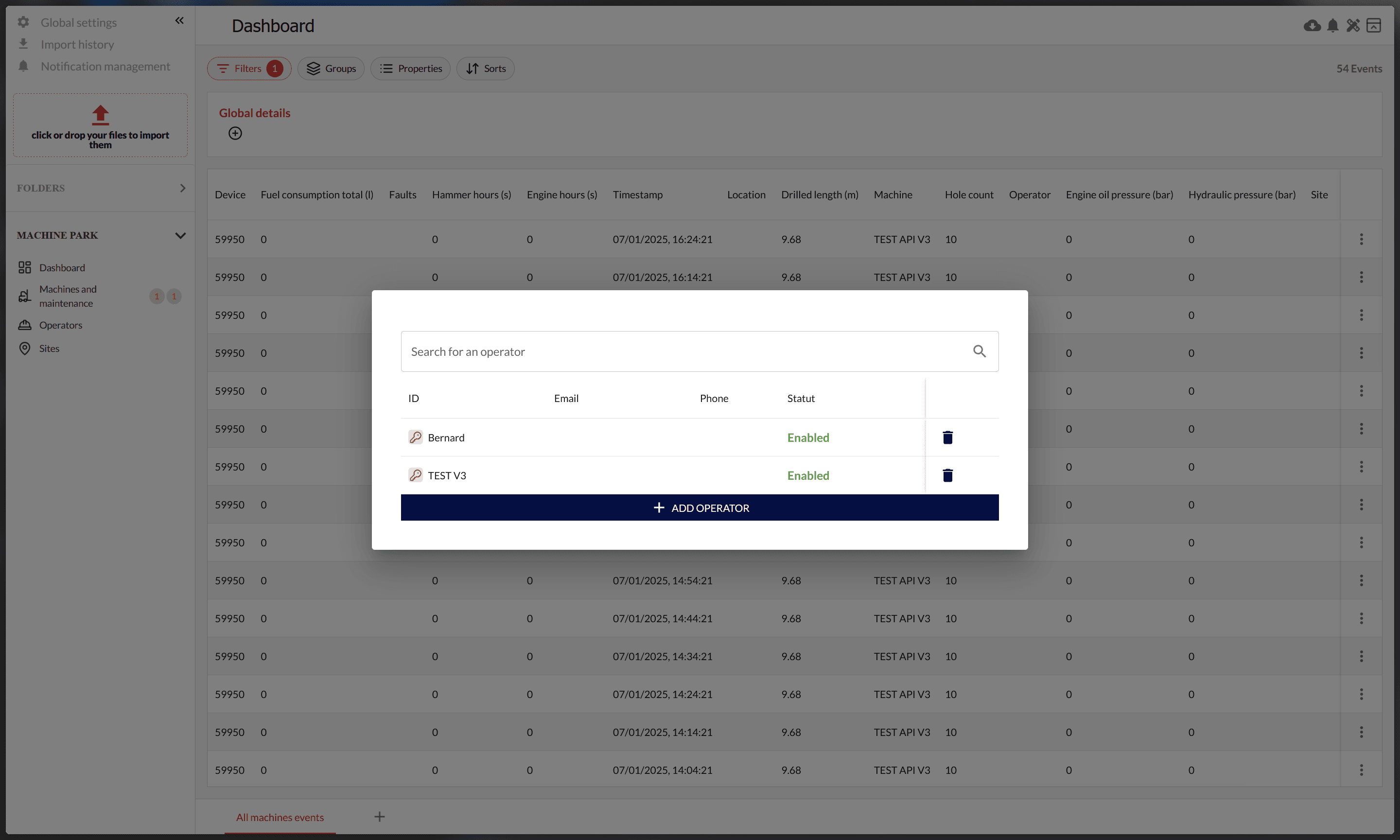The width and height of the screenshot is (1400, 840).
Task: Switch to All machines events tab
Action: (x=280, y=817)
